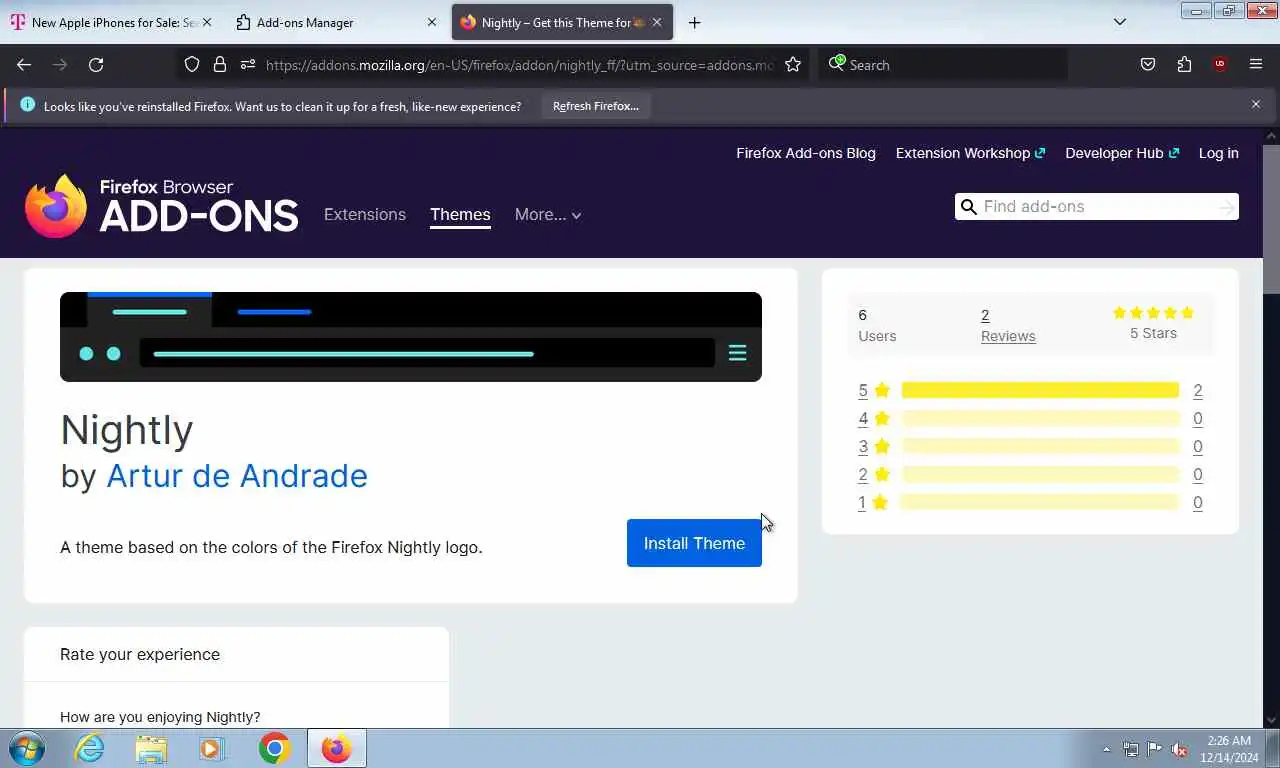Click count 2 beside five-star bar
The width and height of the screenshot is (1280, 768).
click(1197, 390)
